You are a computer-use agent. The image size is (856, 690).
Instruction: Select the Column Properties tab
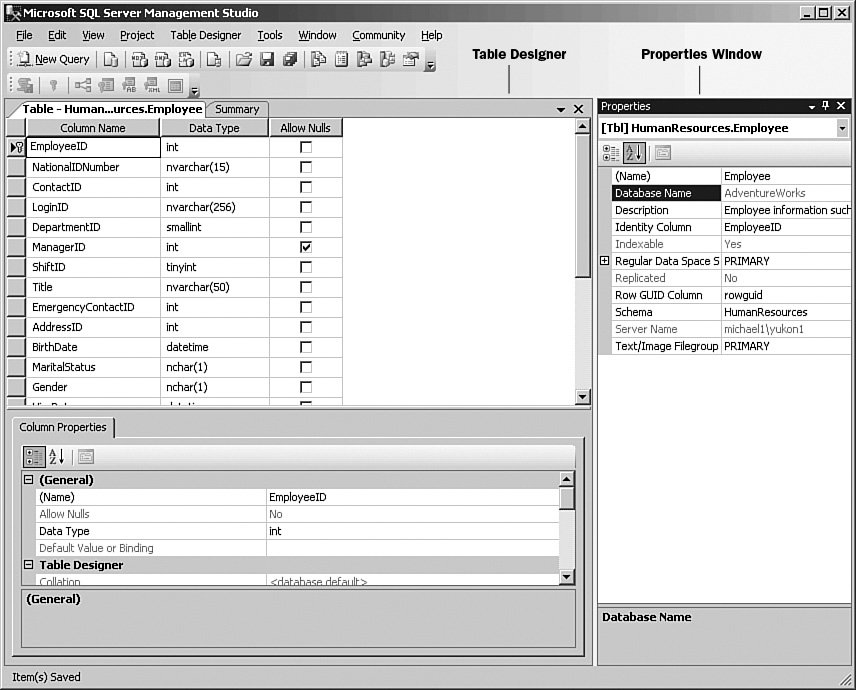[x=63, y=427]
